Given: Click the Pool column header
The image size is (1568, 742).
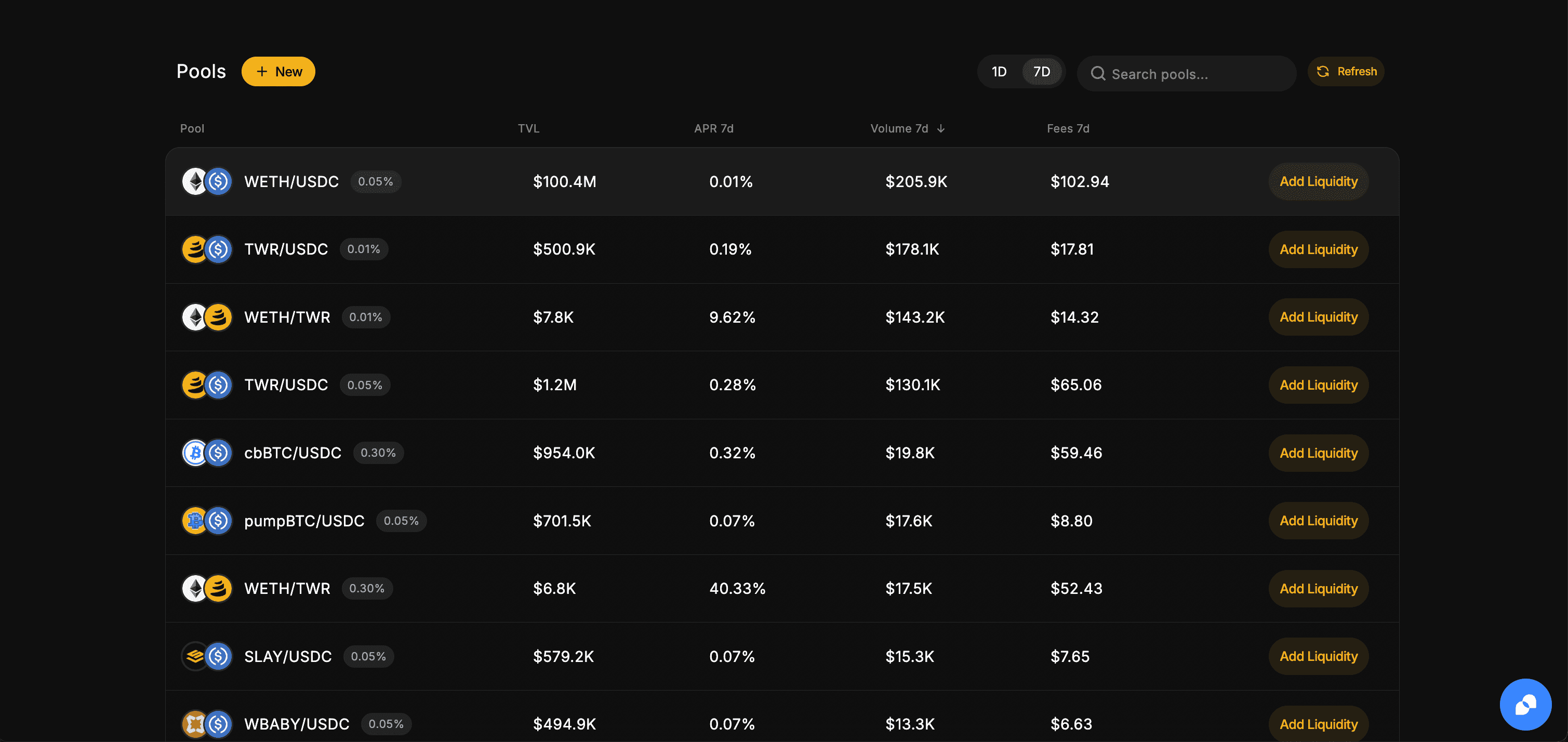Looking at the screenshot, I should pos(192,128).
